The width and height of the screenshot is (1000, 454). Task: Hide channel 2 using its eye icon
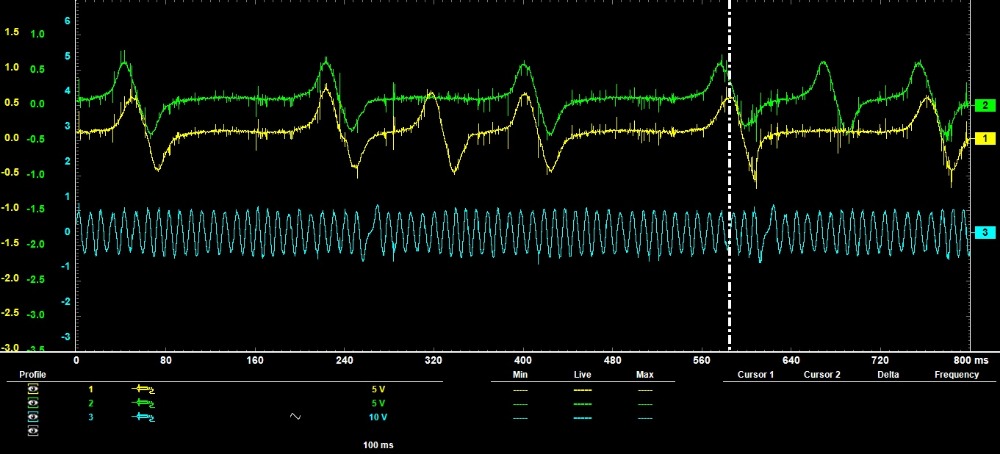point(34,402)
